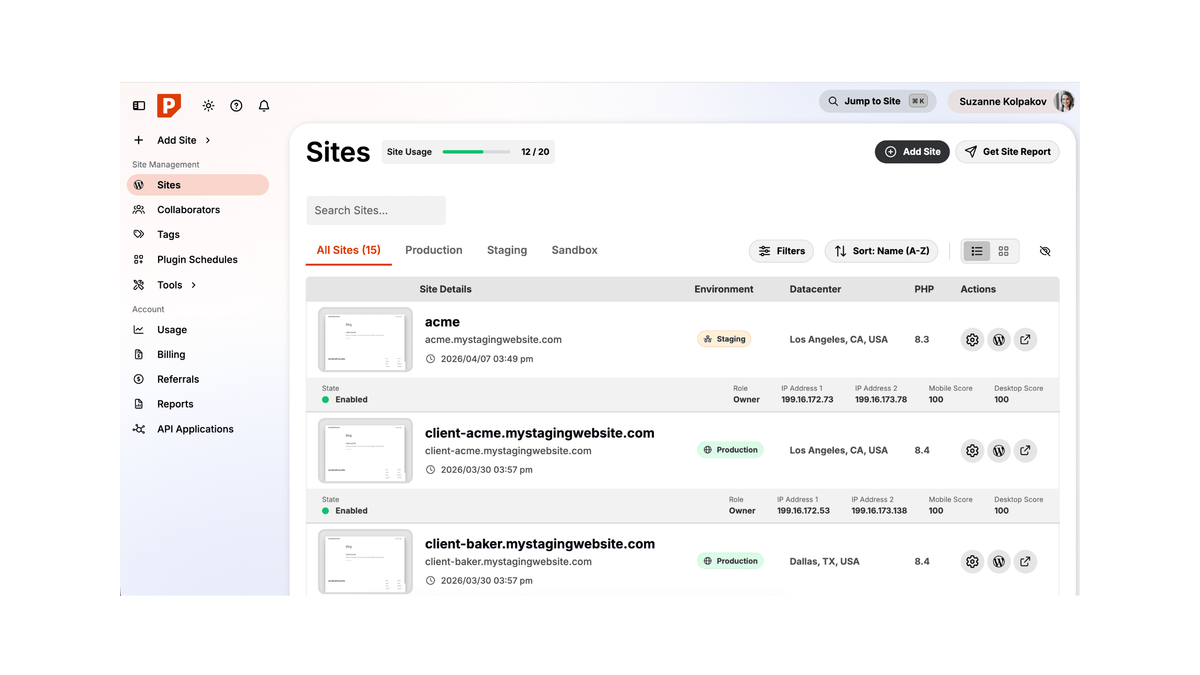Select Sites in the sidebar

[x=198, y=185]
